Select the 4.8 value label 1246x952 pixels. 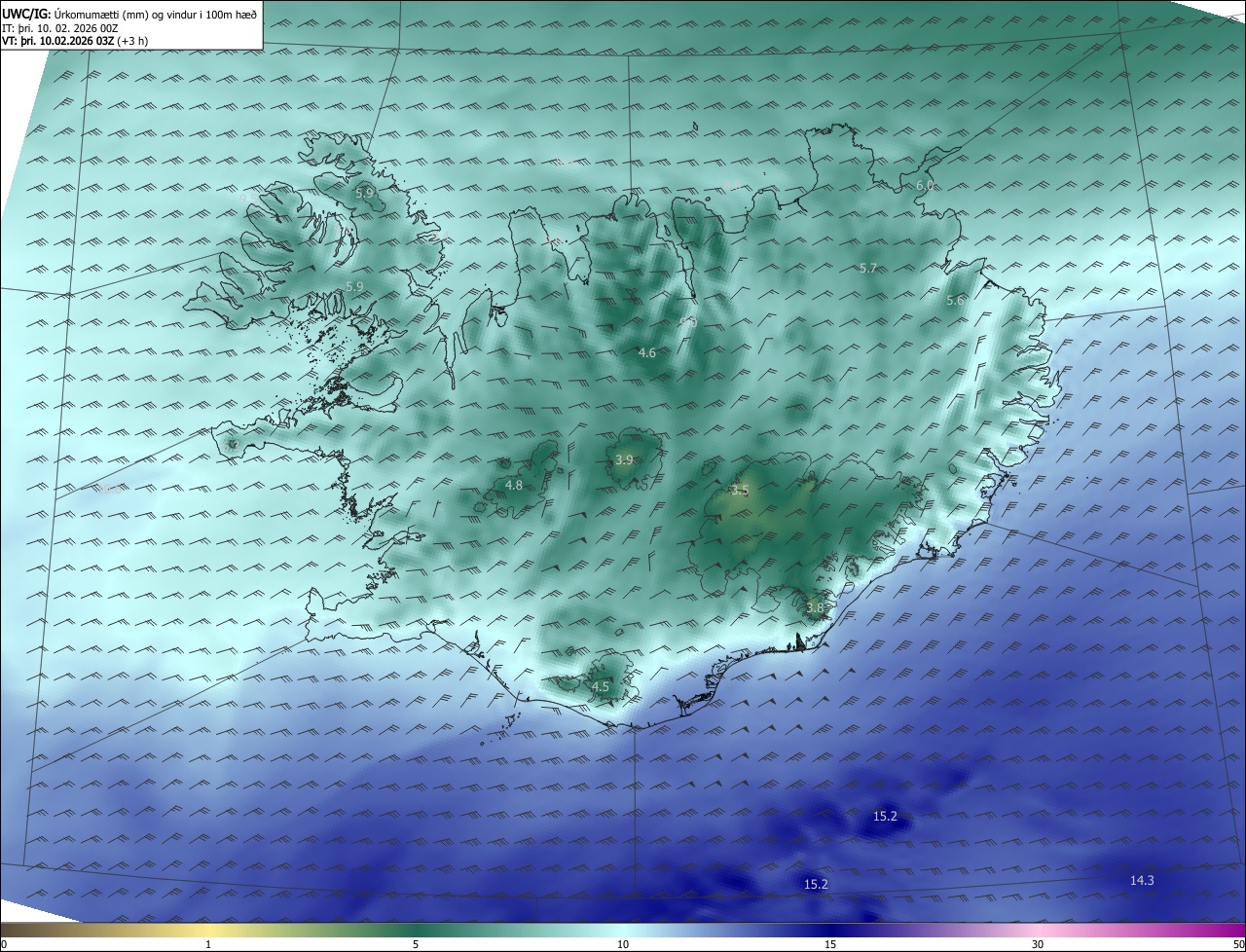coord(514,485)
